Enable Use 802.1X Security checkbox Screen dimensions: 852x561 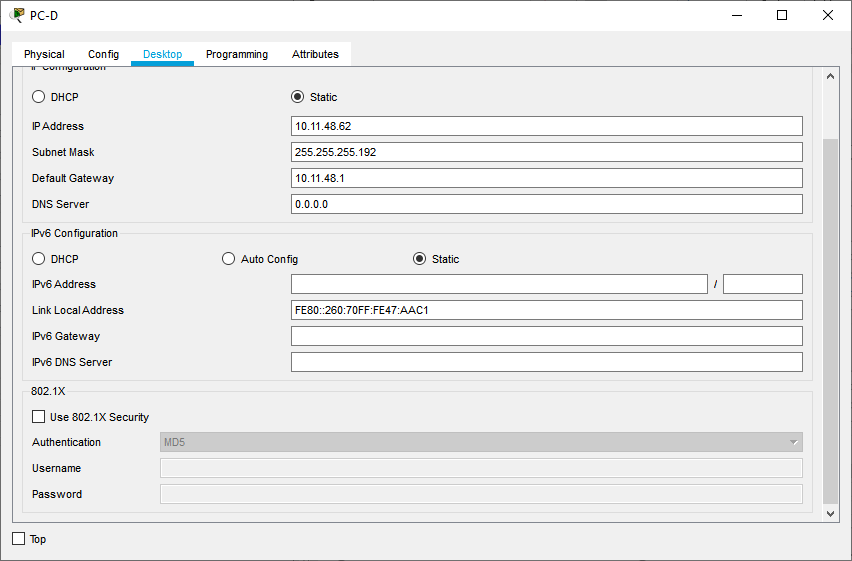coord(39,417)
